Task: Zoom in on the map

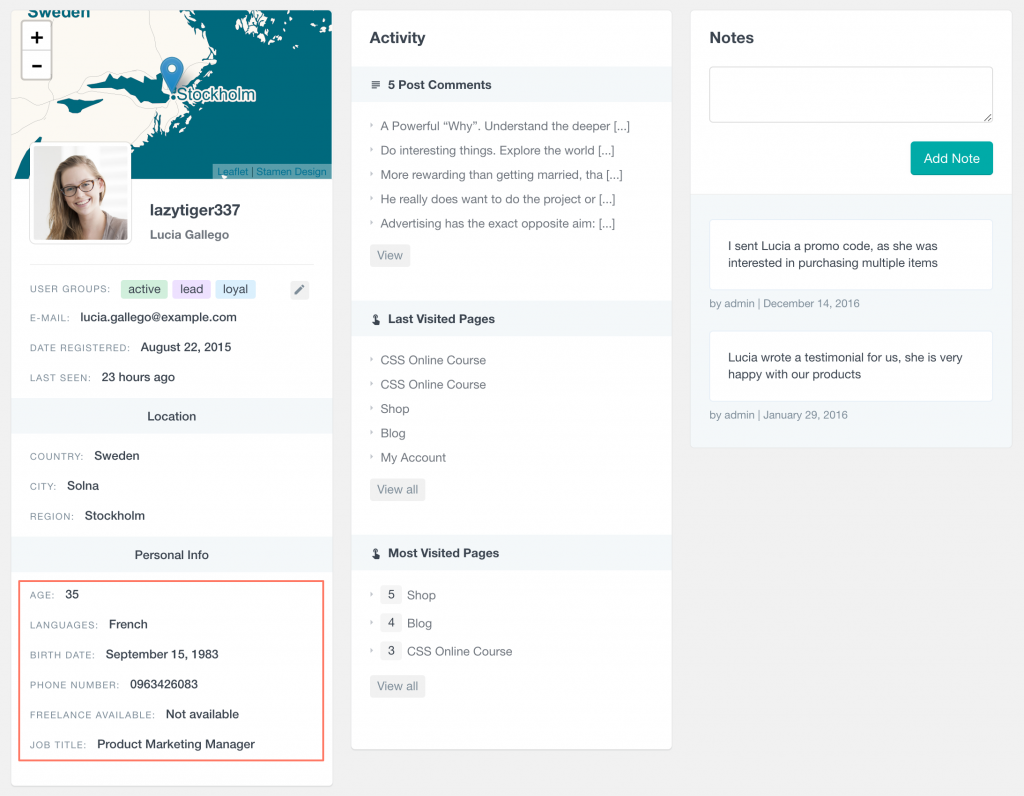Action: point(36,36)
